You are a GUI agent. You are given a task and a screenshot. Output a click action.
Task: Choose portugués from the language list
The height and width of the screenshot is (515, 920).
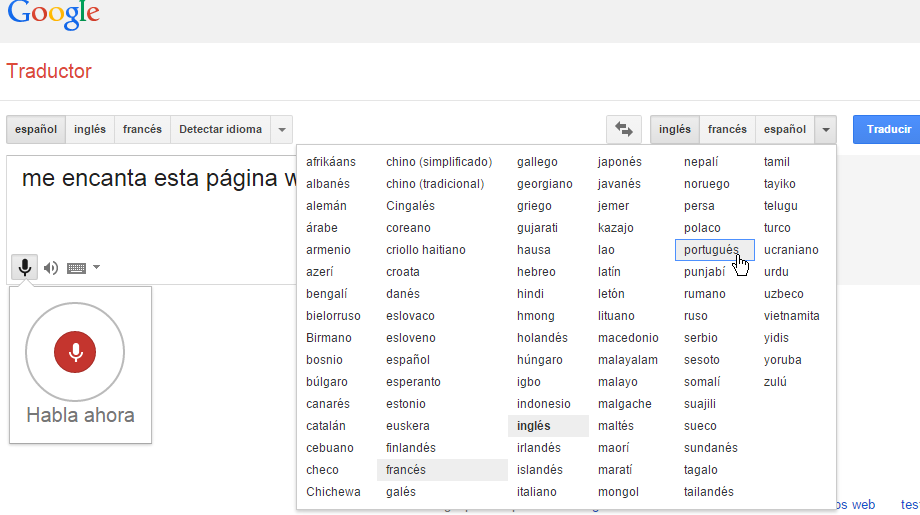(715, 250)
